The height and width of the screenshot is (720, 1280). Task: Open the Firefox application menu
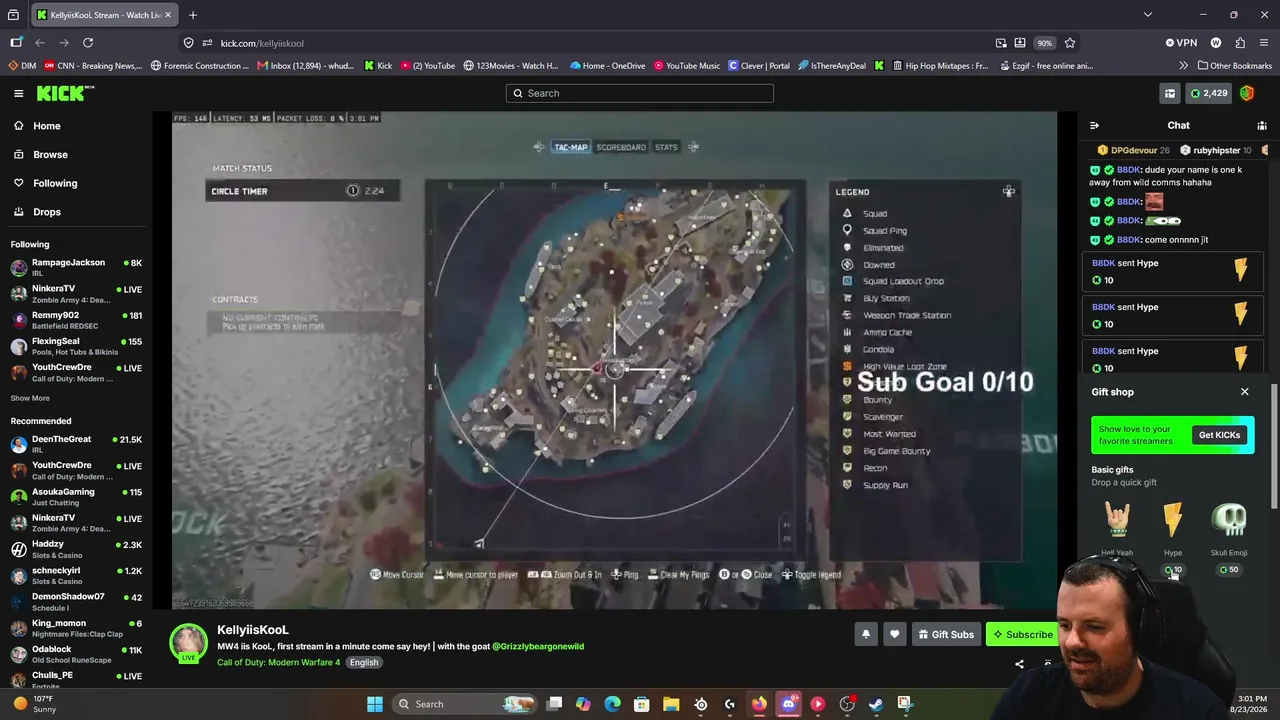click(x=1264, y=43)
